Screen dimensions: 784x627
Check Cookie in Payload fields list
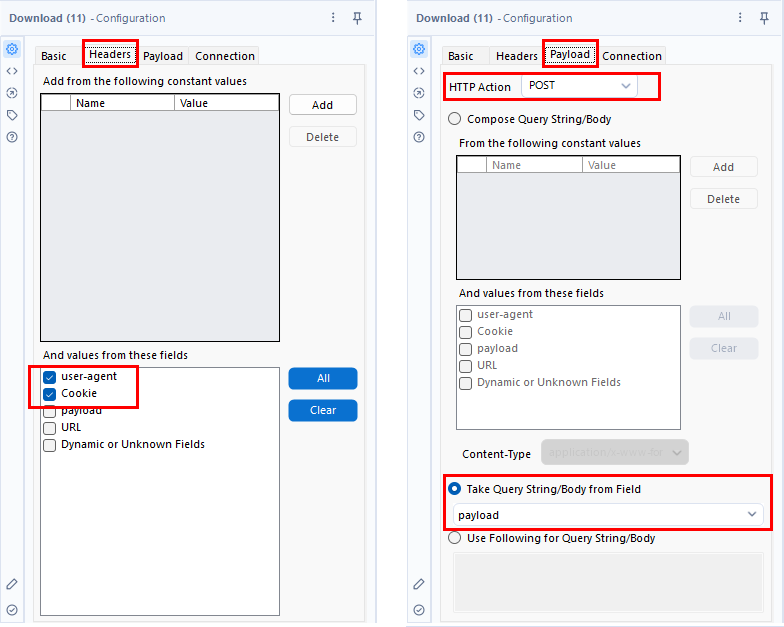tap(466, 332)
